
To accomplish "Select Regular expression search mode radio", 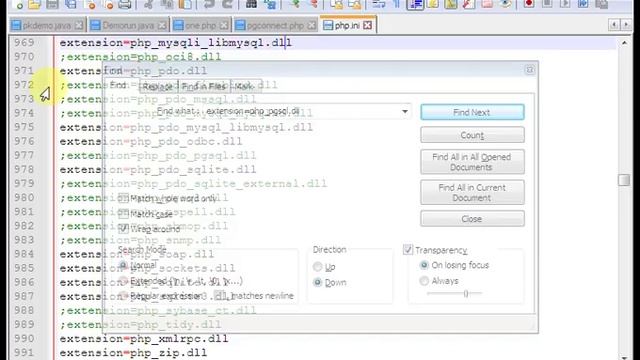I will coord(123,296).
